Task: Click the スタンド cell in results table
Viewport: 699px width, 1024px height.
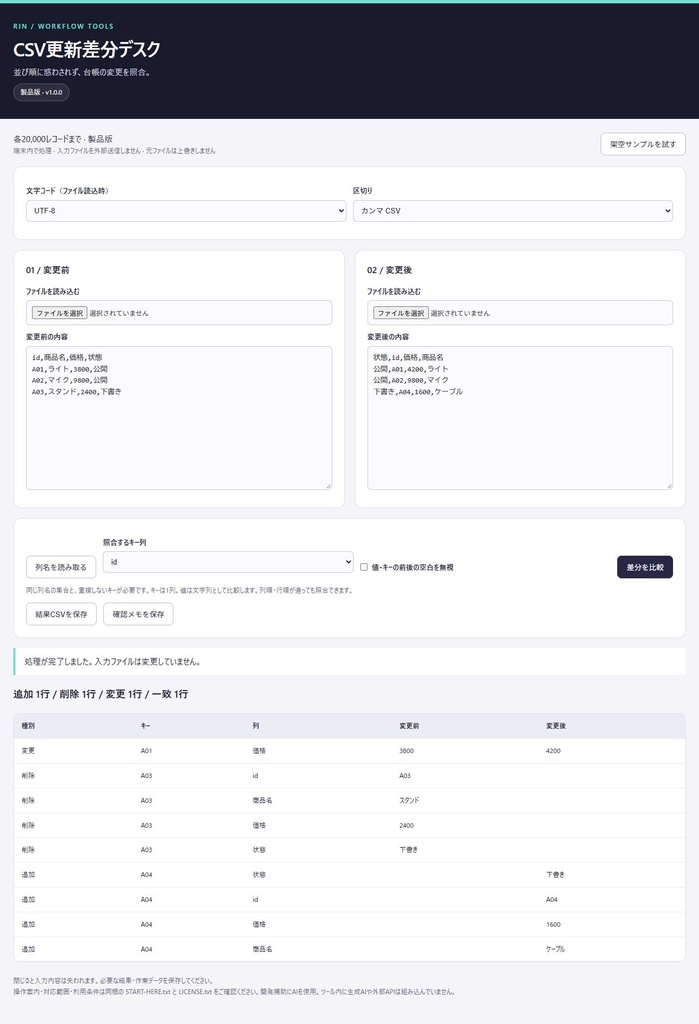Action: [x=410, y=800]
